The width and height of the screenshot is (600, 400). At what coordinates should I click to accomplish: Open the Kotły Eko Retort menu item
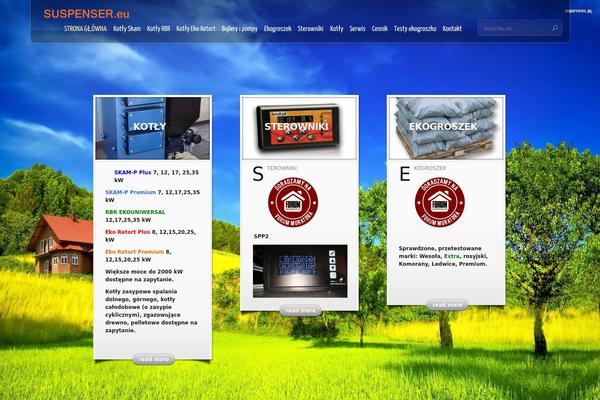(x=196, y=29)
